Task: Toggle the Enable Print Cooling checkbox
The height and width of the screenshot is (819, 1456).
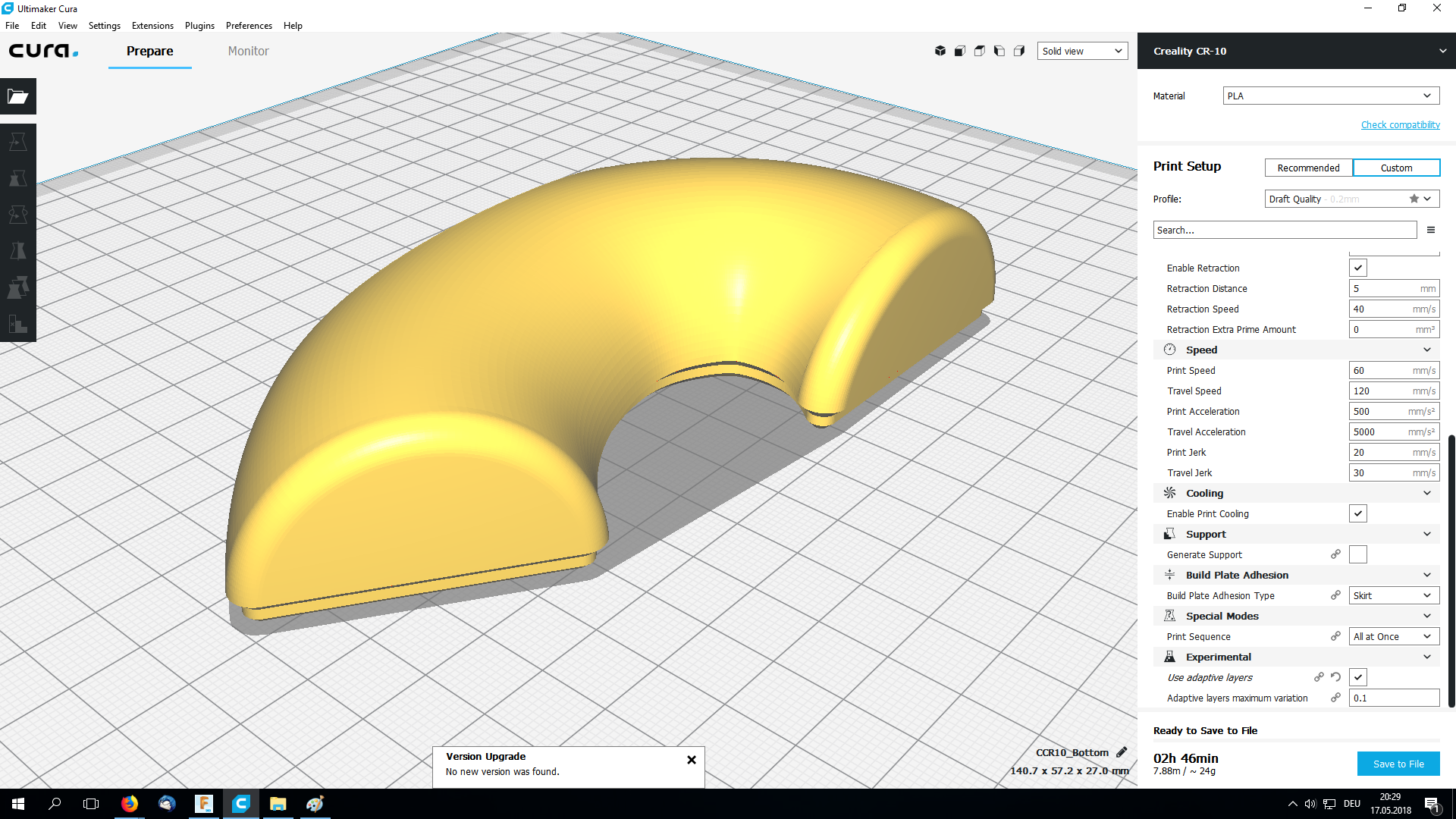Action: point(1358,513)
